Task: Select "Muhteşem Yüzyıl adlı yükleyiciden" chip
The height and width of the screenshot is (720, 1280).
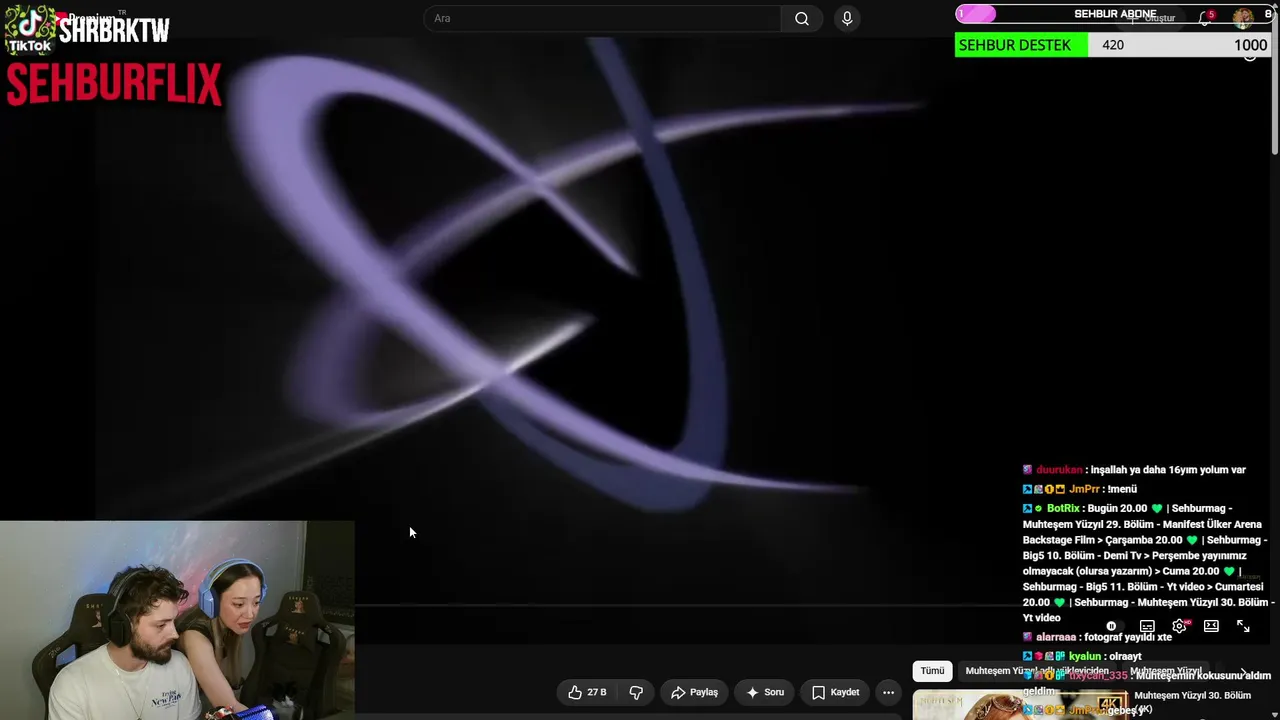Action: [1037, 671]
